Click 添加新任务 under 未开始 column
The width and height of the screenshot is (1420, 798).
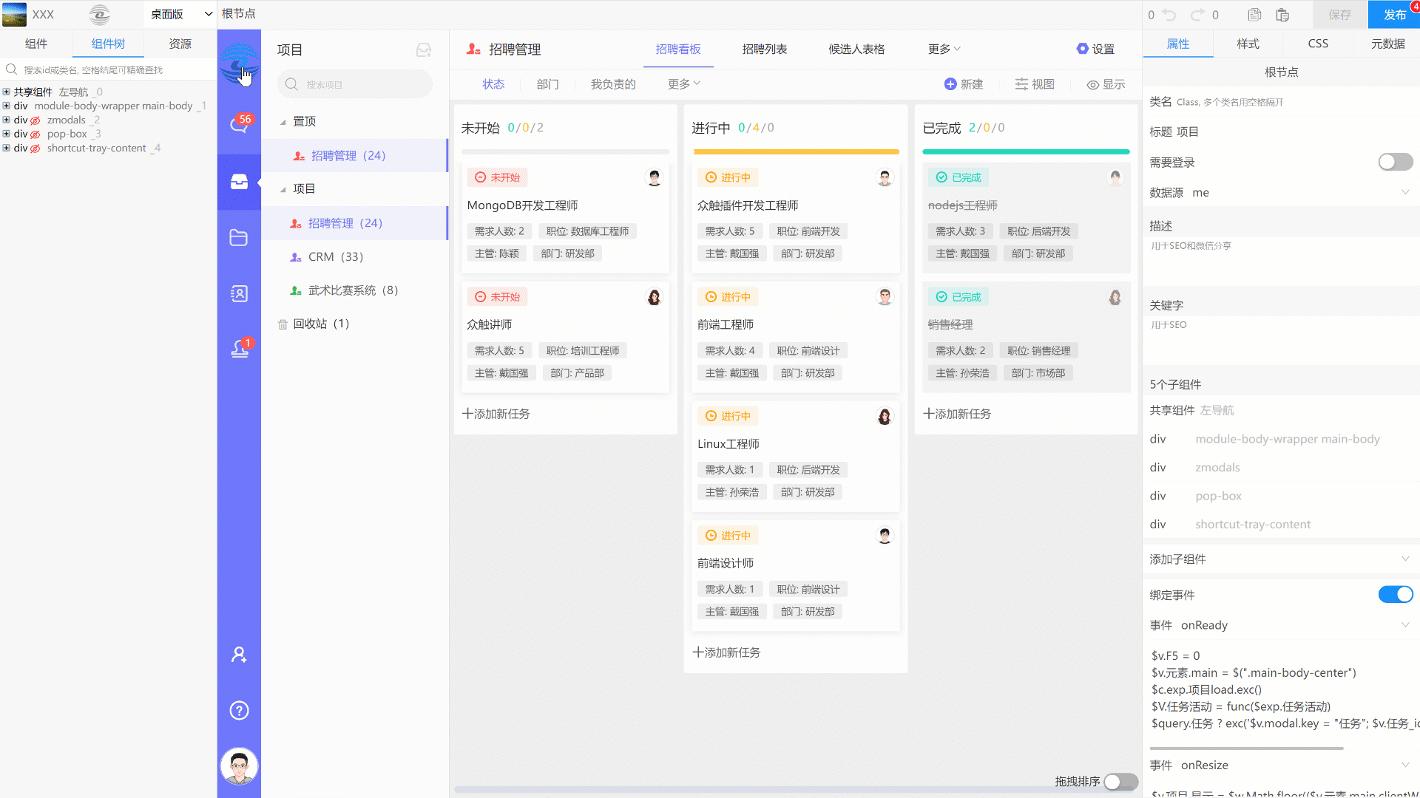pyautogui.click(x=496, y=414)
